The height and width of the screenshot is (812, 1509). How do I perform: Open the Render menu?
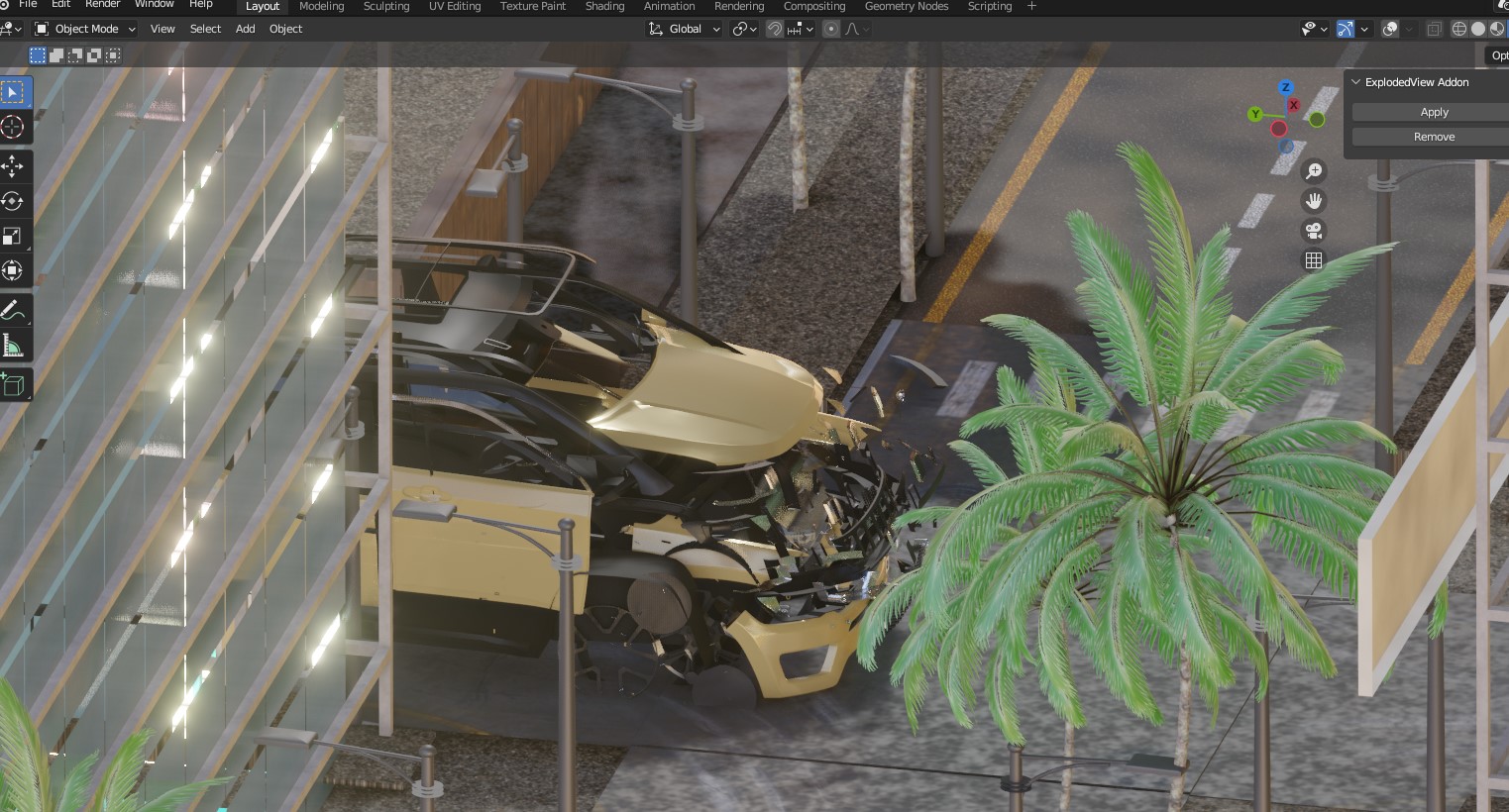[102, 4]
